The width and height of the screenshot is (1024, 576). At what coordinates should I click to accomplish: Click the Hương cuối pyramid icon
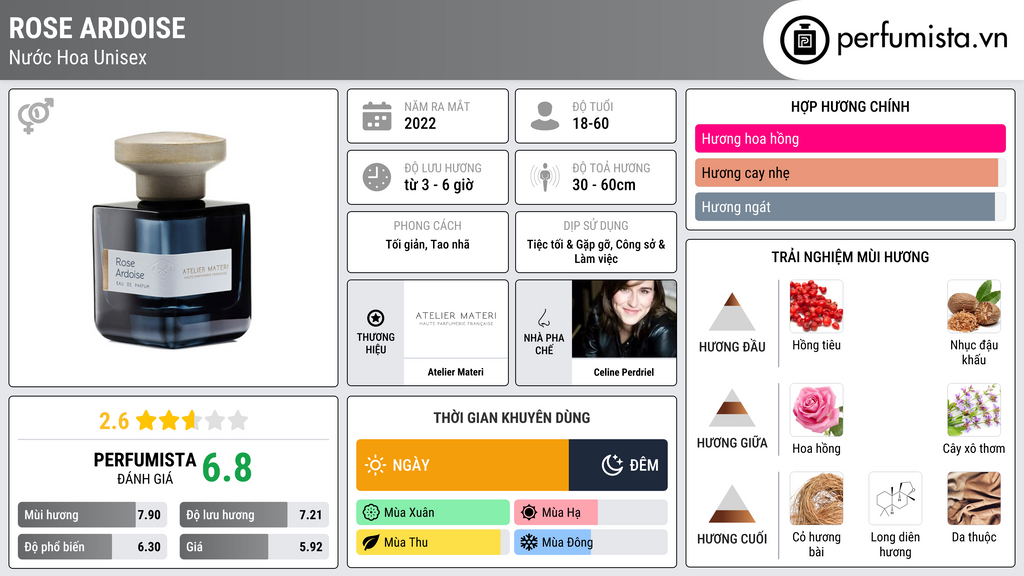click(732, 504)
